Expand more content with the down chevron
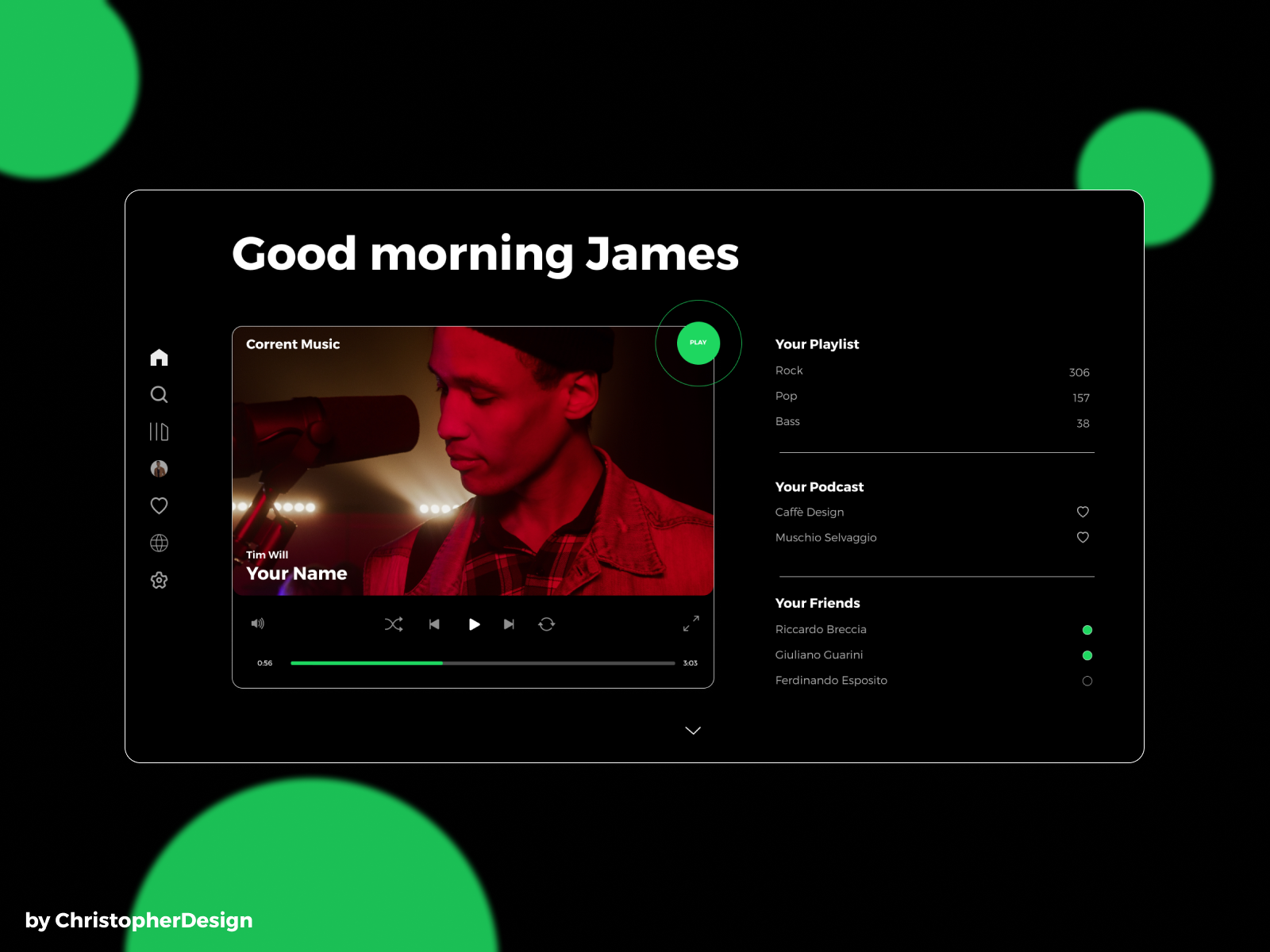This screenshot has width=1270, height=952. click(693, 731)
